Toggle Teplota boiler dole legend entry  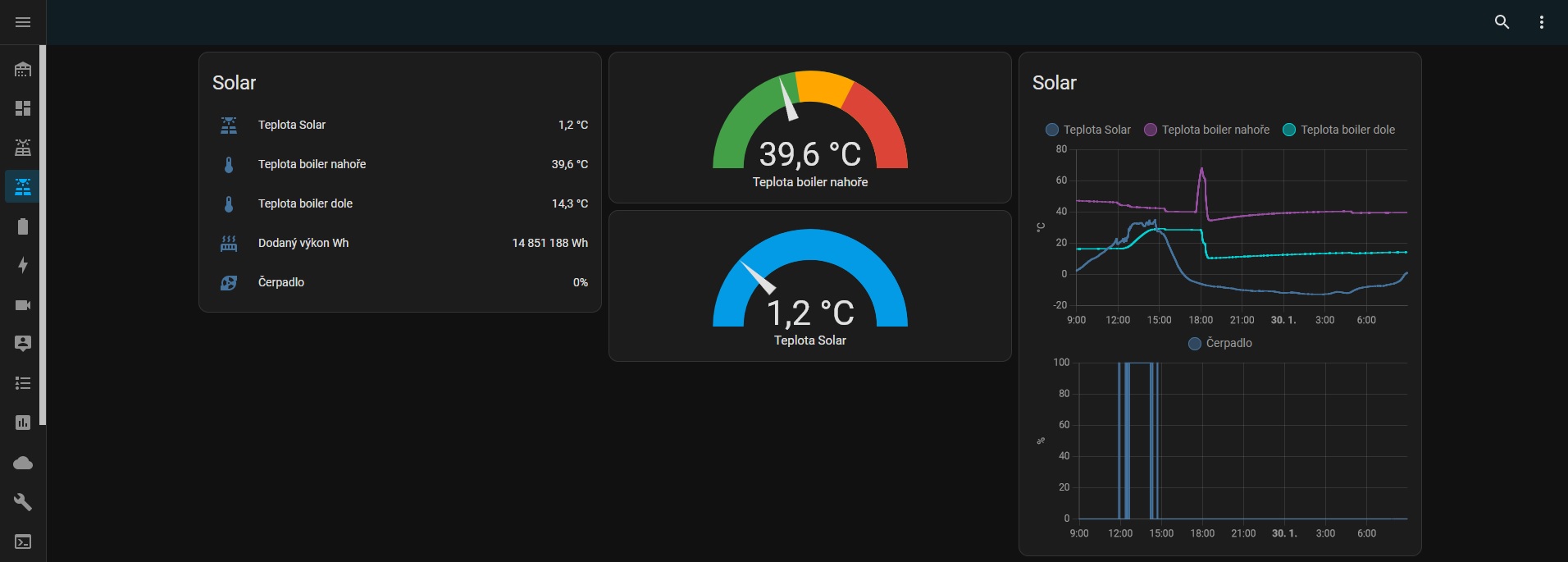1338,130
